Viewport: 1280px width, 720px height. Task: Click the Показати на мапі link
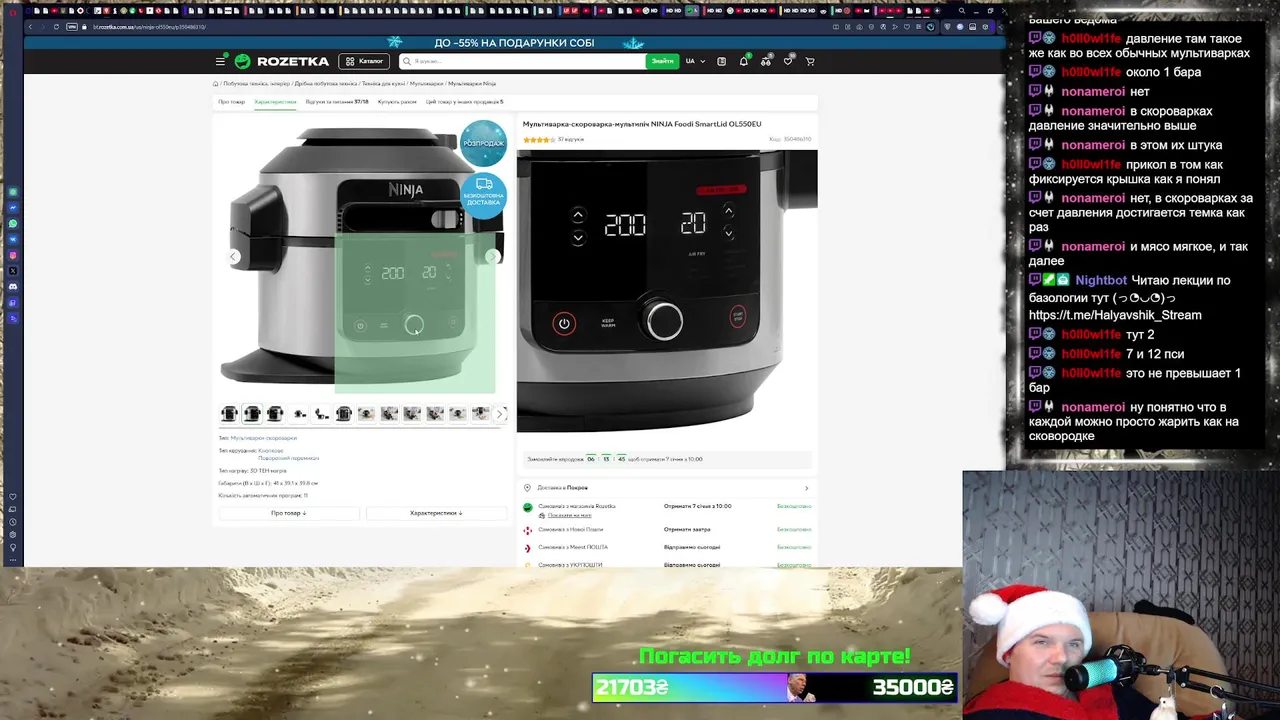tap(569, 515)
